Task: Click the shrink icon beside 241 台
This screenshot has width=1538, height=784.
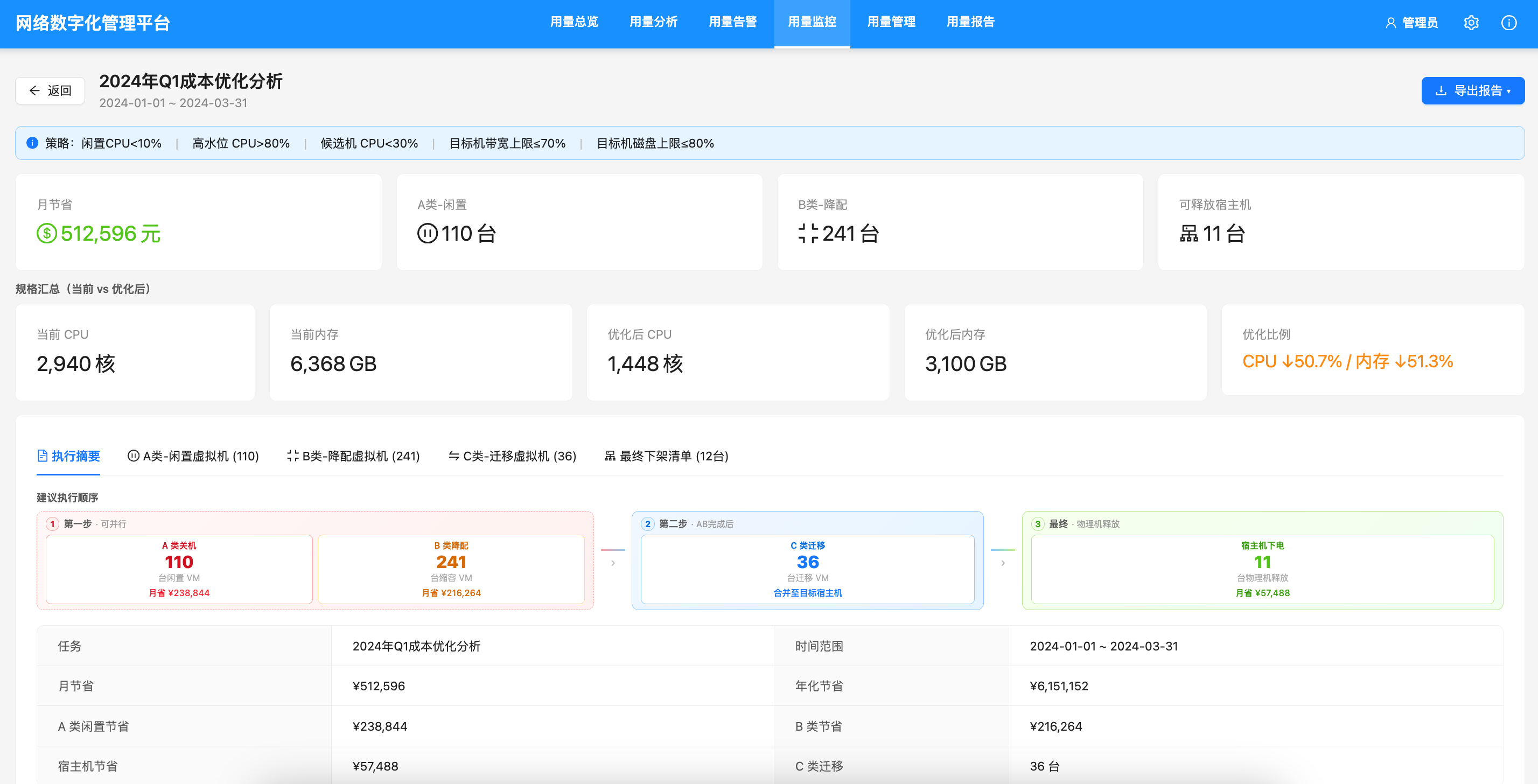Action: [x=808, y=234]
